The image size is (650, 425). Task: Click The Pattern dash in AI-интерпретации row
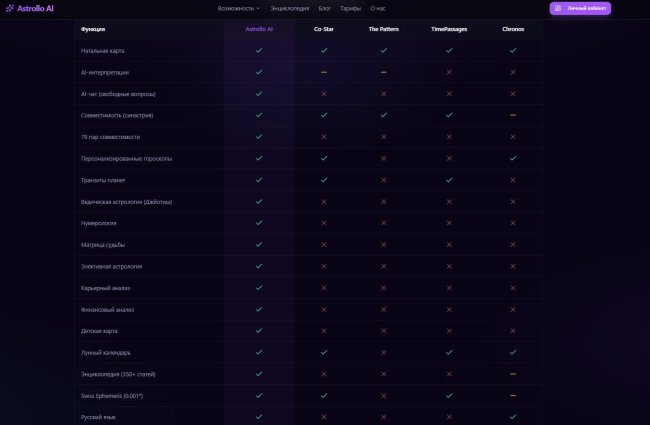point(383,72)
